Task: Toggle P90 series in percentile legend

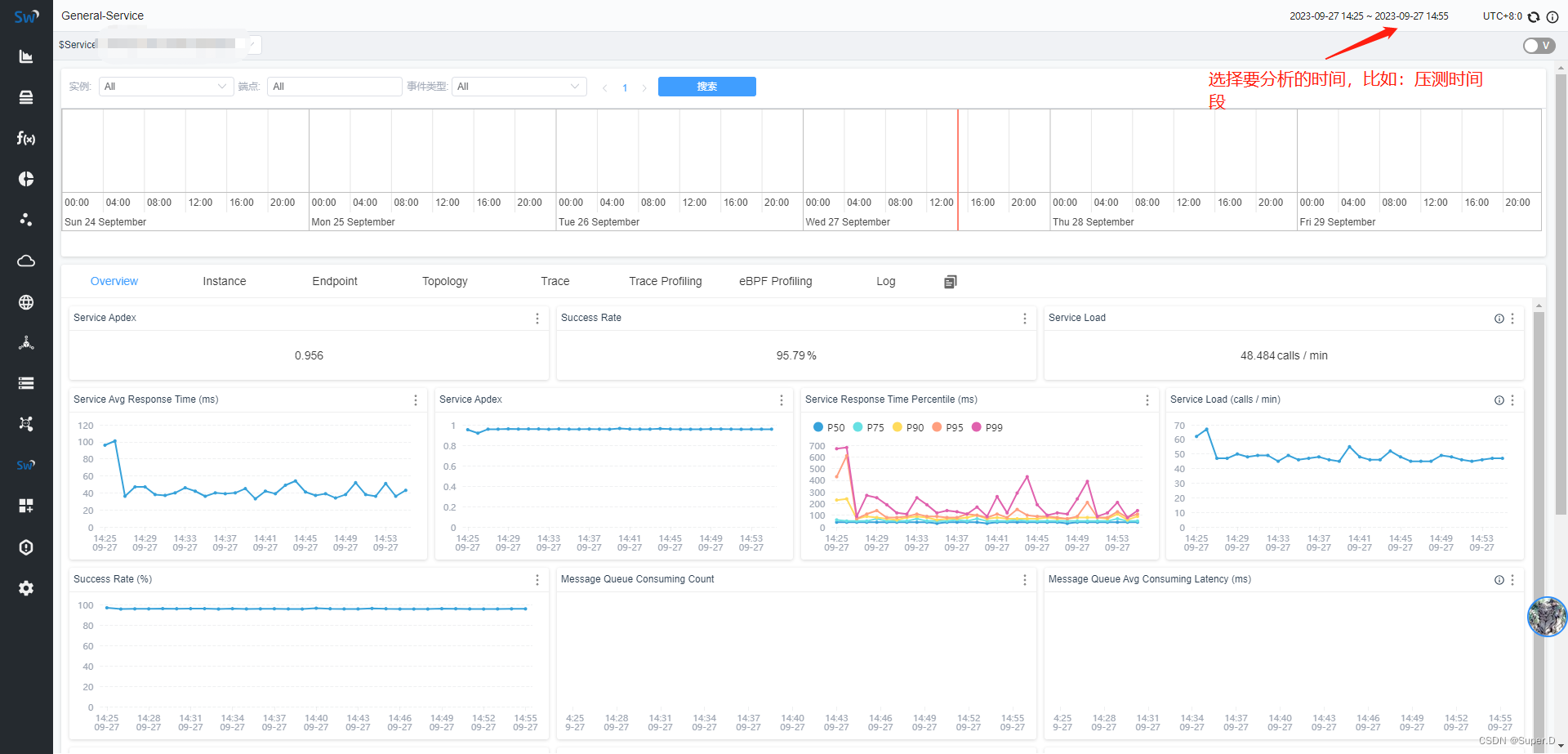Action: [908, 427]
